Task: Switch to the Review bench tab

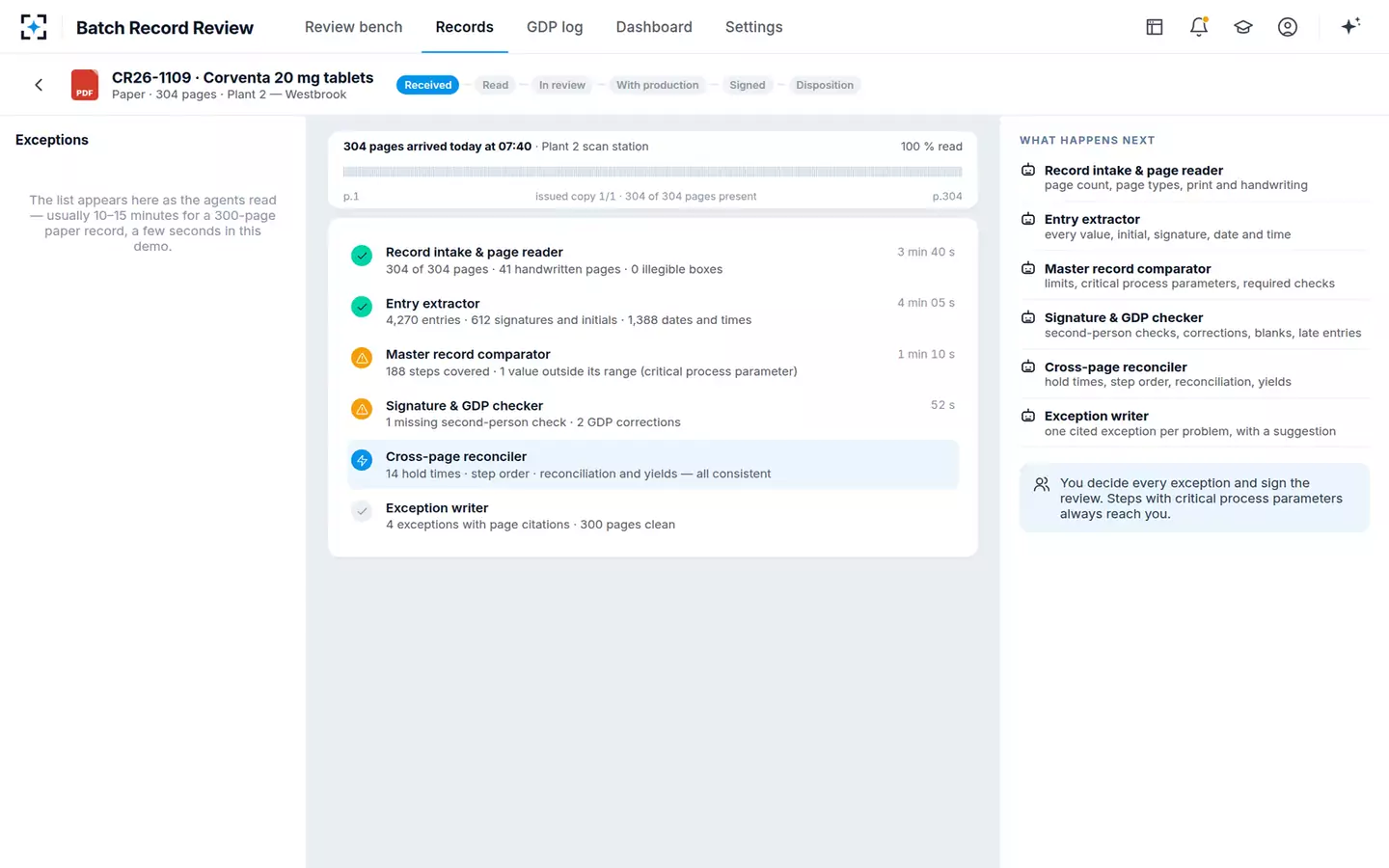Action: [354, 27]
